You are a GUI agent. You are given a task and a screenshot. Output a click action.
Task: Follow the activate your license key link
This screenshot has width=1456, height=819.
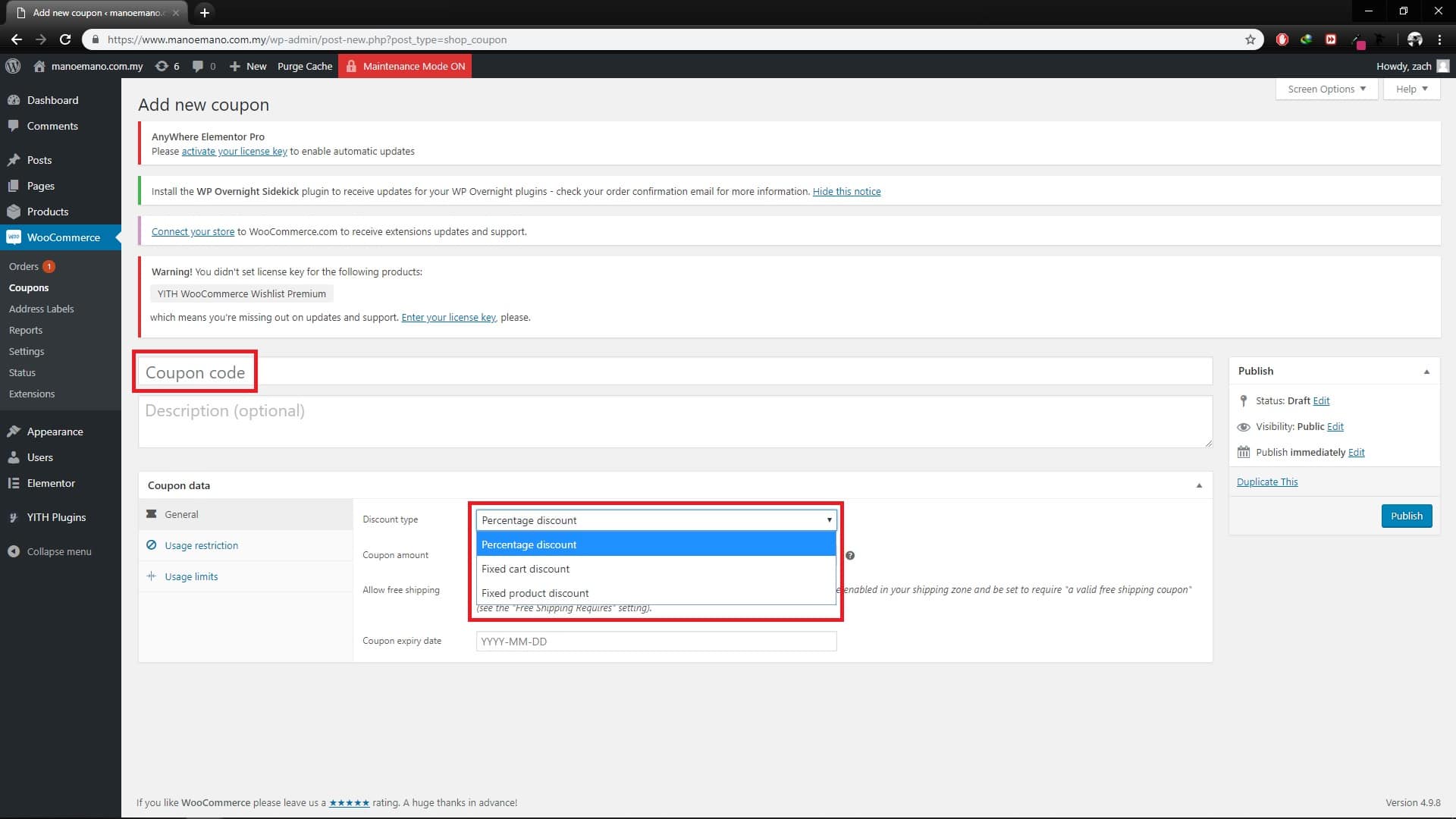(x=234, y=151)
